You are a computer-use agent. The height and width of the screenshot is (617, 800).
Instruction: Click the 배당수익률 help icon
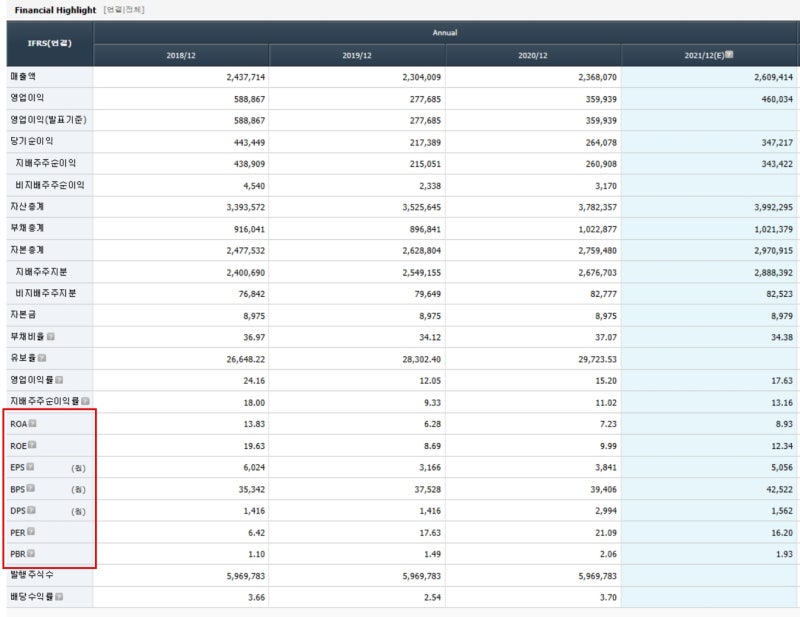tap(59, 596)
